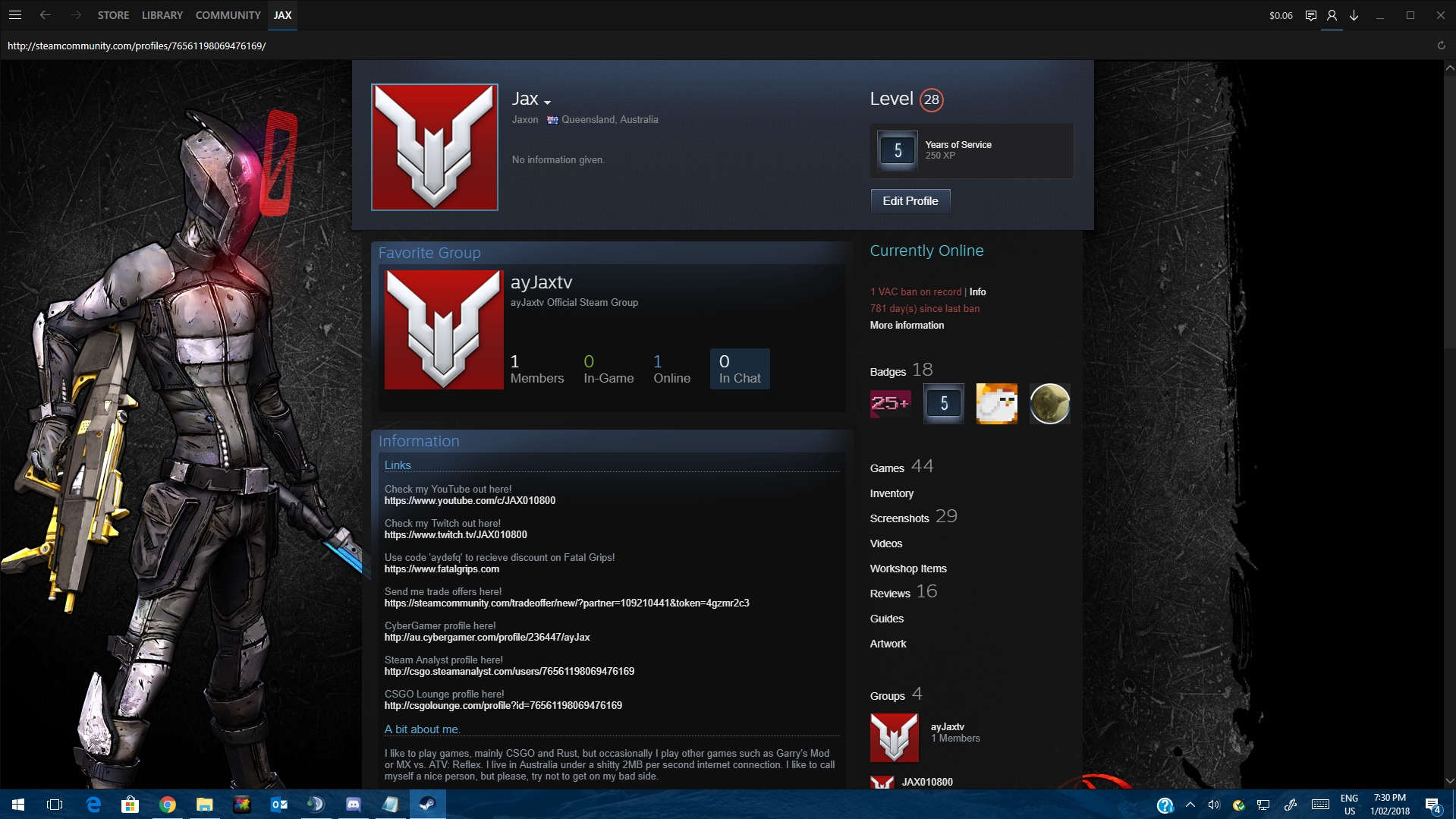Open Discord from the taskbar

(x=354, y=804)
